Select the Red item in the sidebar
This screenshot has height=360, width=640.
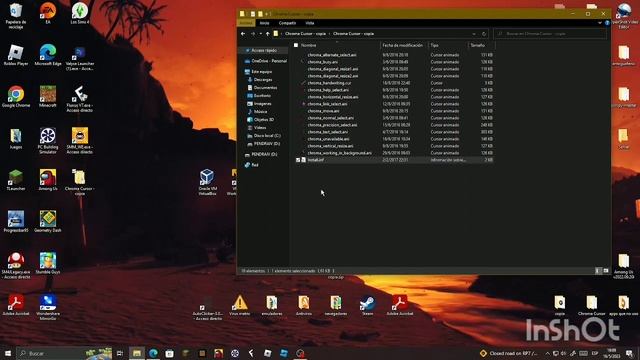click(x=251, y=165)
